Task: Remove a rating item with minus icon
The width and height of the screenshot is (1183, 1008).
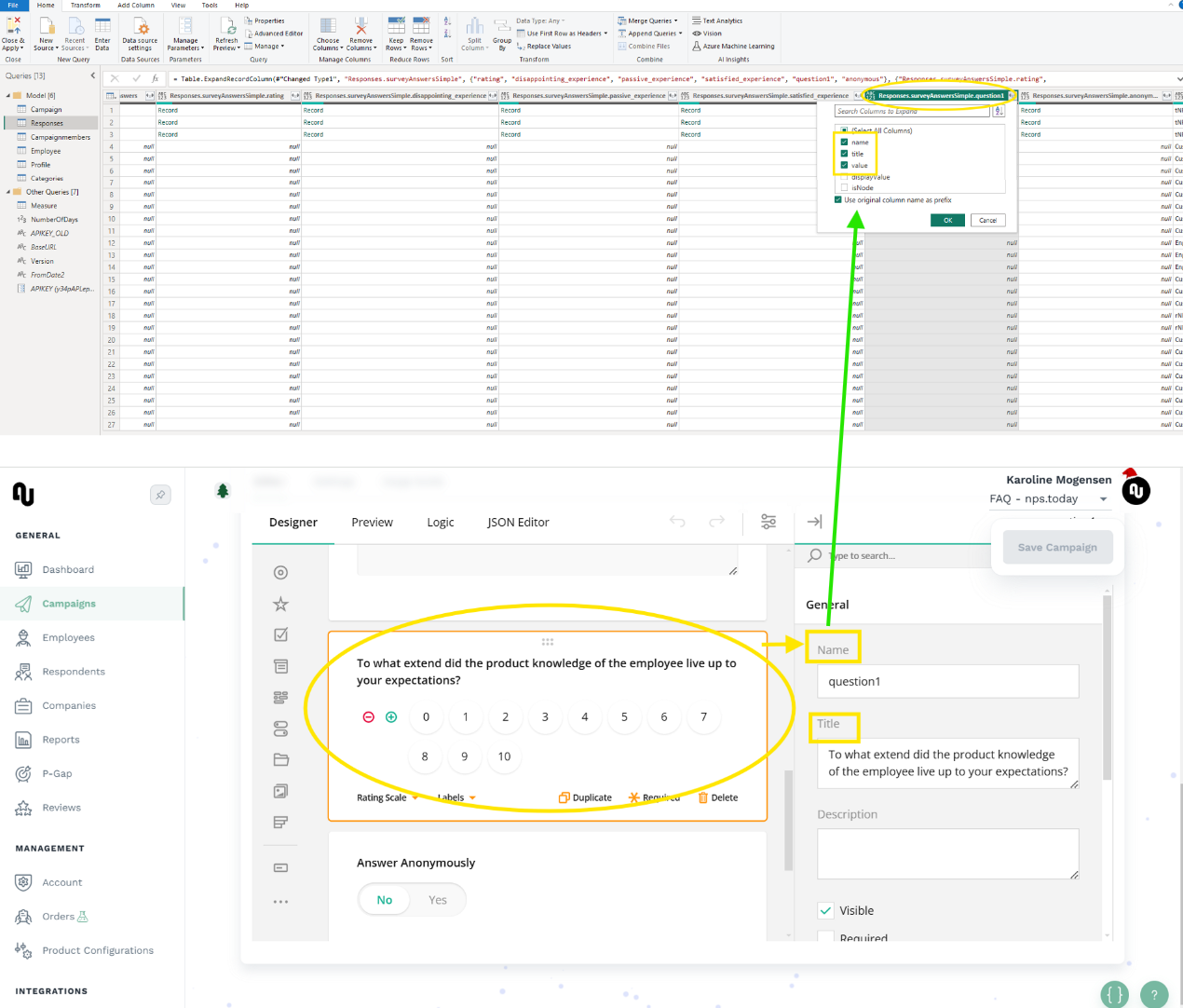Action: [369, 717]
